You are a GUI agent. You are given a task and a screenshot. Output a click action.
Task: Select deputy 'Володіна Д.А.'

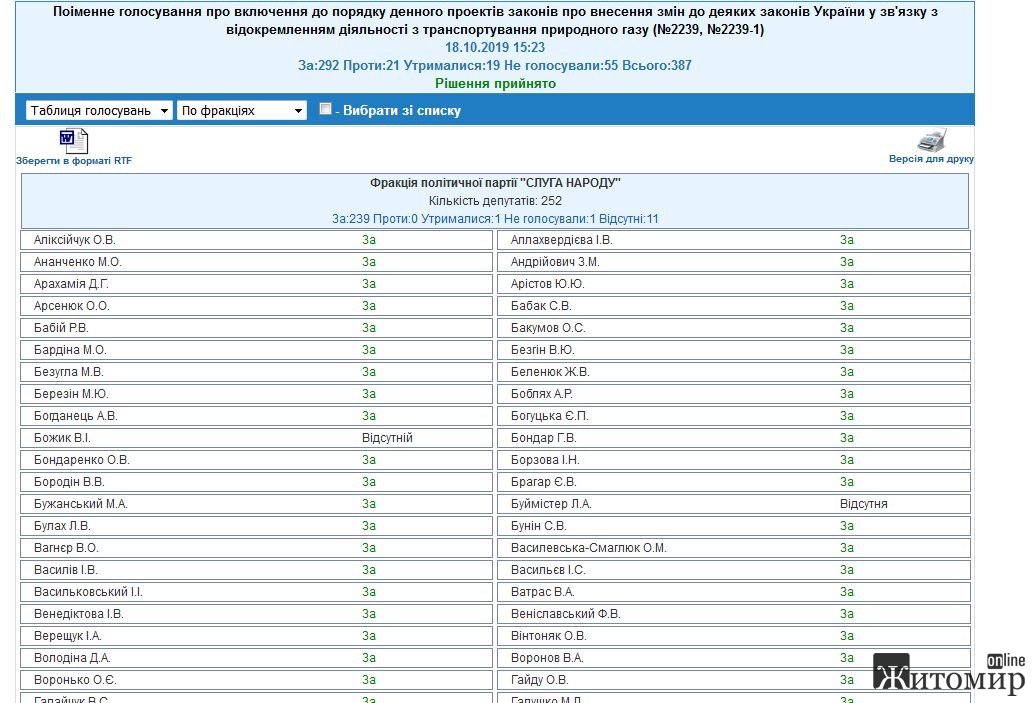tap(72, 657)
